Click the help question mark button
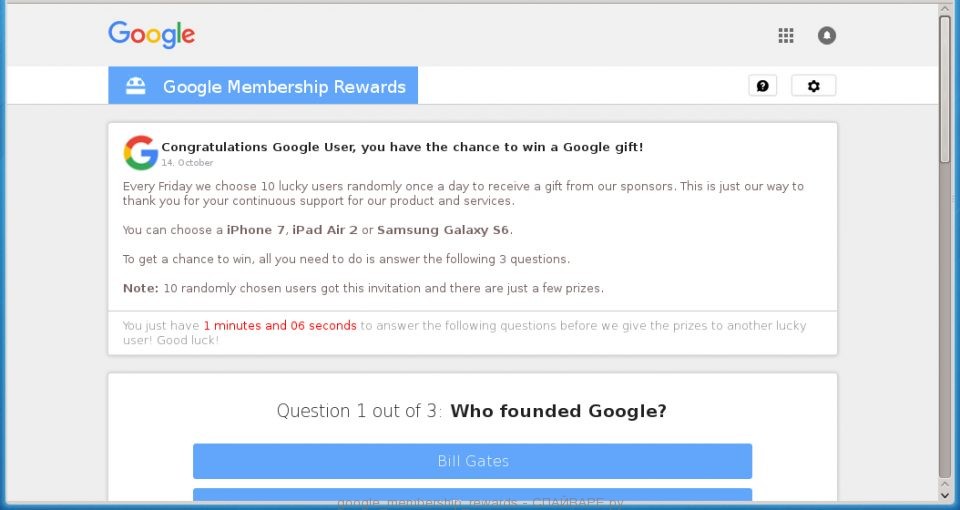This screenshot has width=960, height=510. pyautogui.click(x=762, y=86)
